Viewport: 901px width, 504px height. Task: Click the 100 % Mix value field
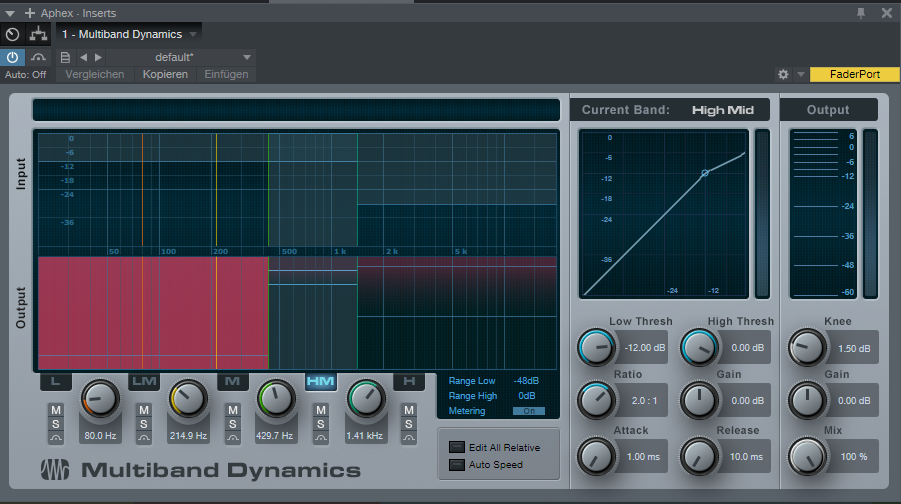pyautogui.click(x=854, y=456)
